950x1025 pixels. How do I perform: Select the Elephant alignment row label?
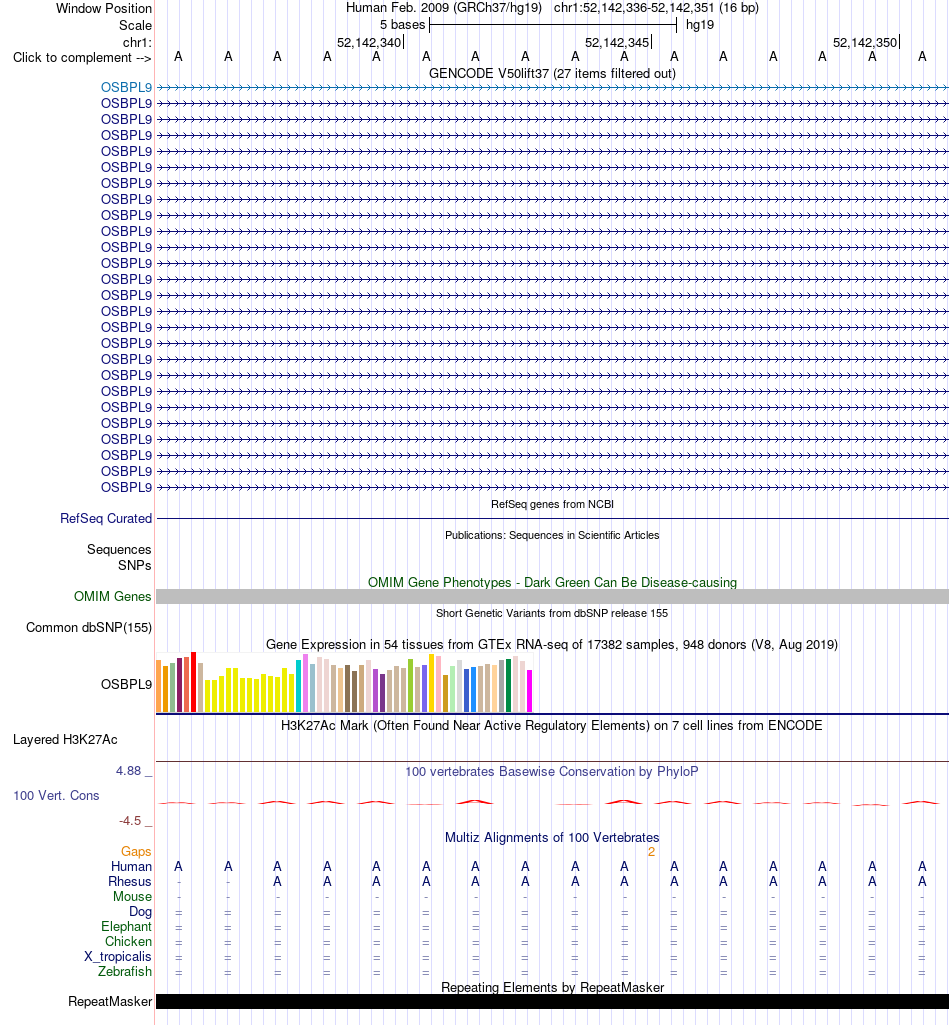point(126,926)
